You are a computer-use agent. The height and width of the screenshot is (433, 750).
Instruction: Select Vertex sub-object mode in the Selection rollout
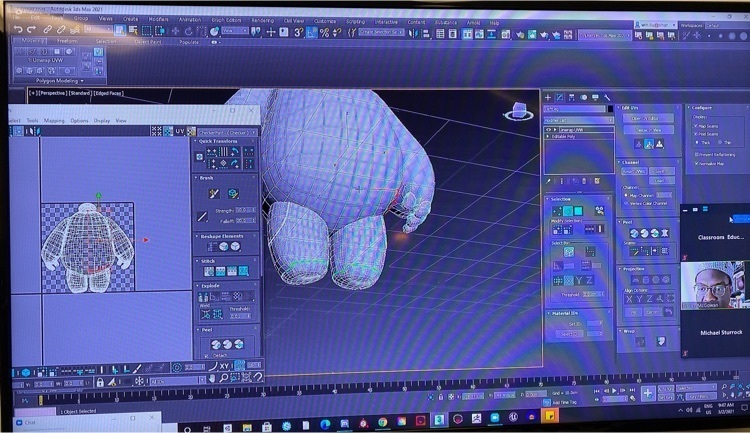[557, 211]
